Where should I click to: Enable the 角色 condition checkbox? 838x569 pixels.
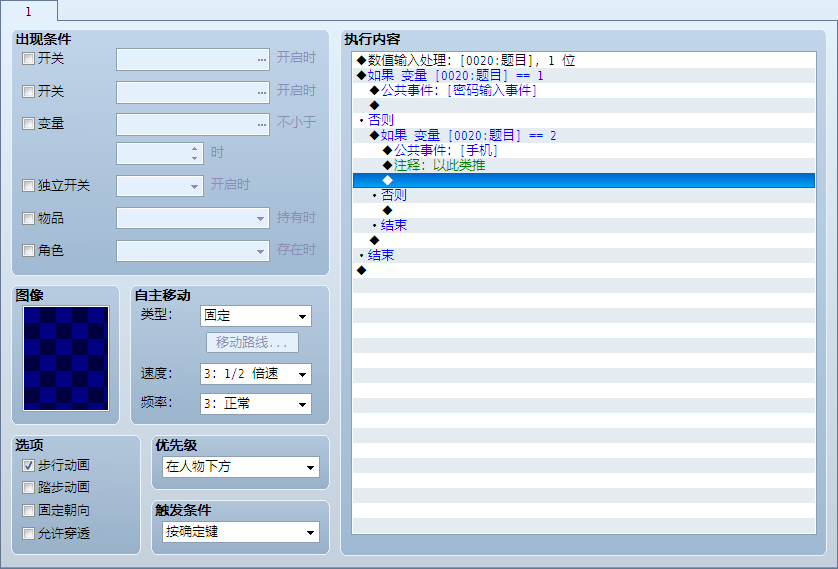coord(28,250)
